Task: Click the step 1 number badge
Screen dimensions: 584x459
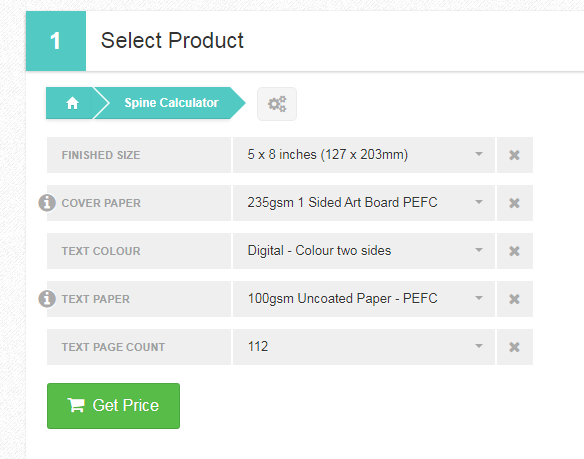Action: (x=56, y=41)
